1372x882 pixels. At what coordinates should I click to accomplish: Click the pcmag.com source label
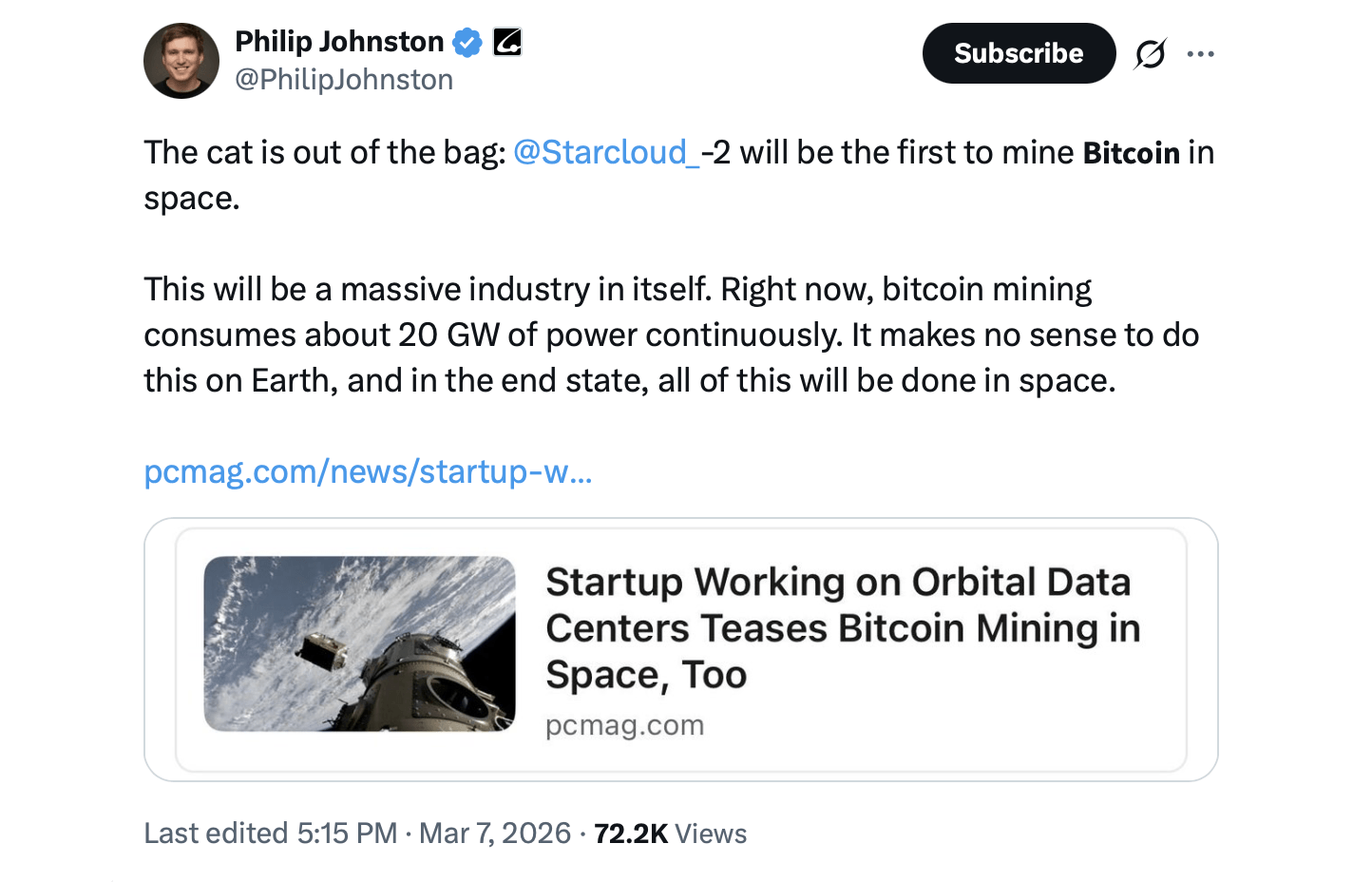[624, 724]
